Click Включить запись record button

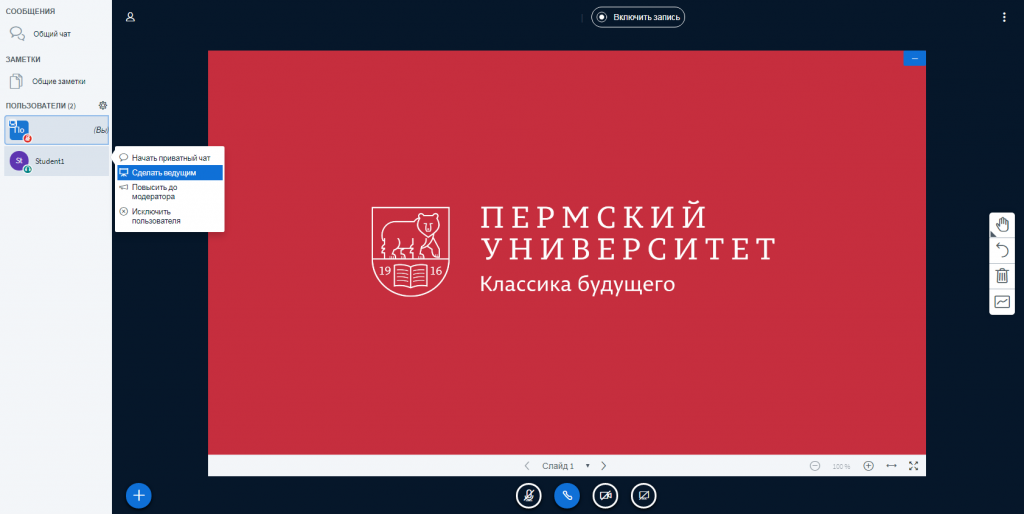point(638,17)
